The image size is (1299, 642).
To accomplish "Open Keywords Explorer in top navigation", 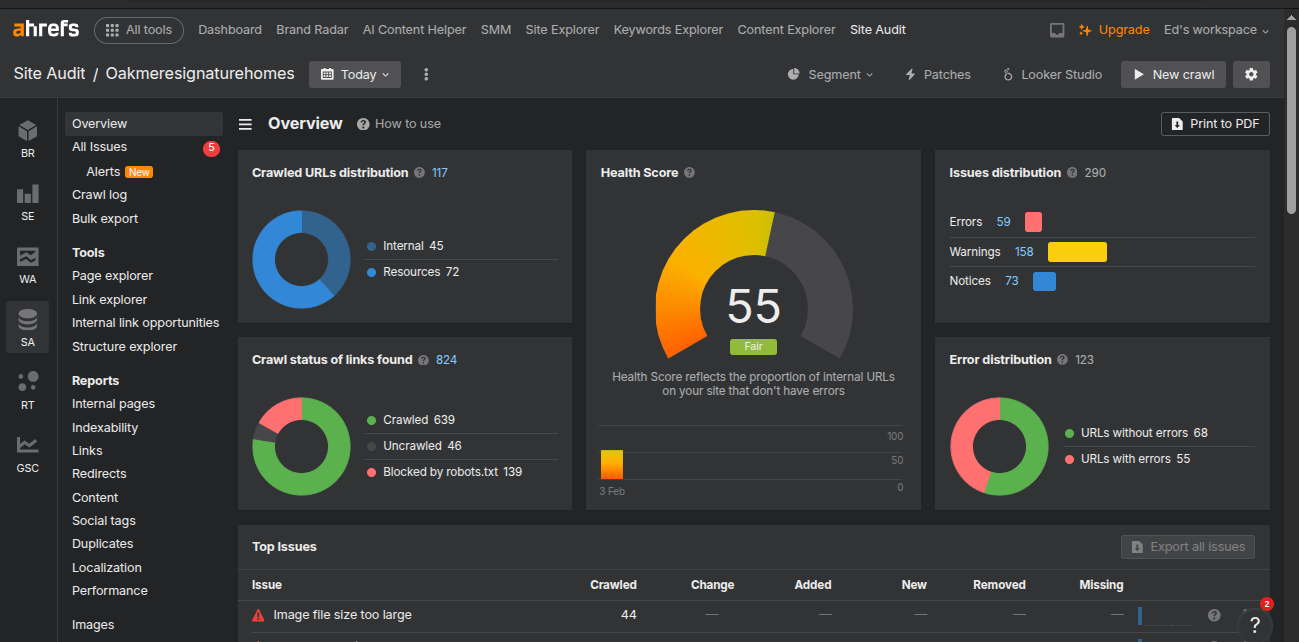I will (x=668, y=30).
